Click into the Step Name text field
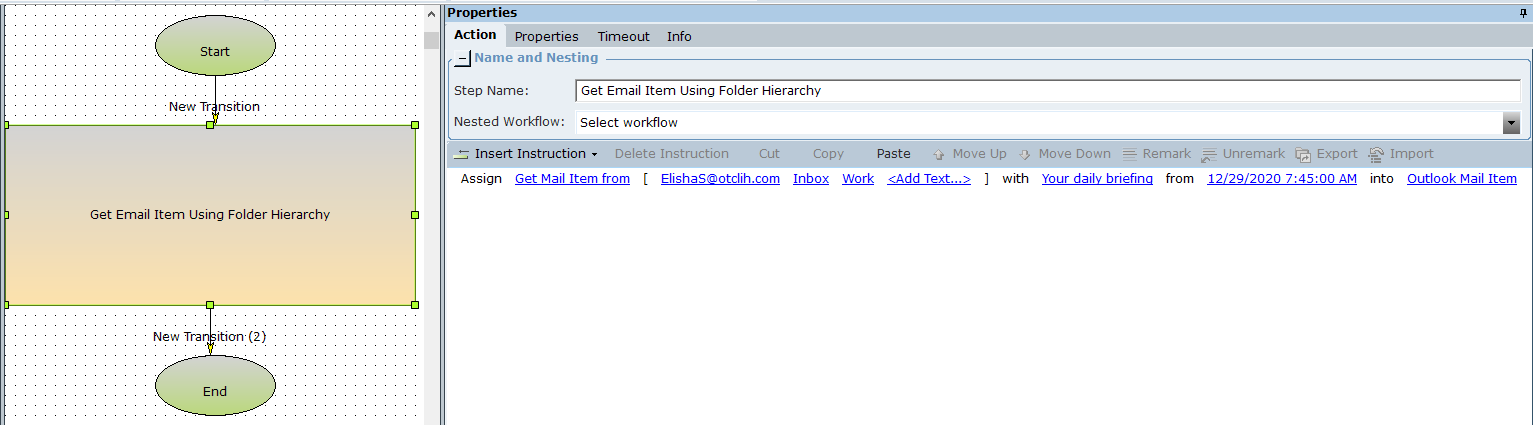The height and width of the screenshot is (425, 1533). pyautogui.click(x=1047, y=91)
